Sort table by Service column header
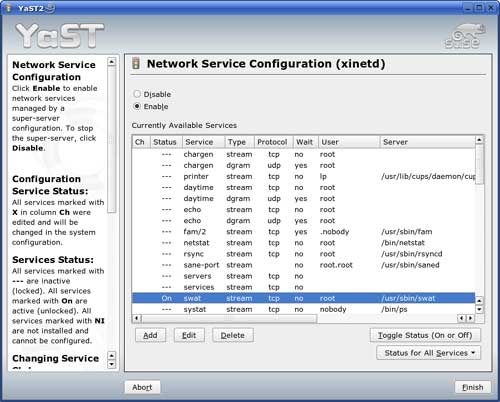Image resolution: width=500 pixels, height=402 pixels. pos(203,142)
